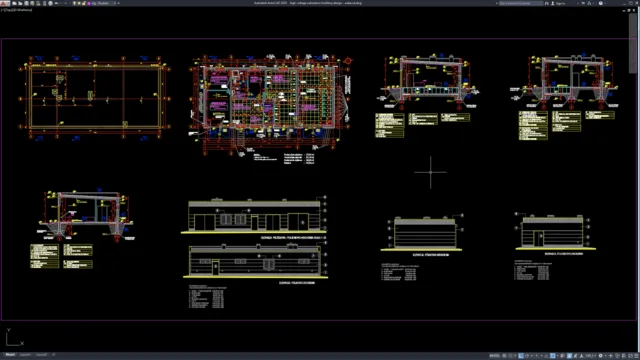Toggle Object snap tracking
640x360 pixels.
click(547, 356)
